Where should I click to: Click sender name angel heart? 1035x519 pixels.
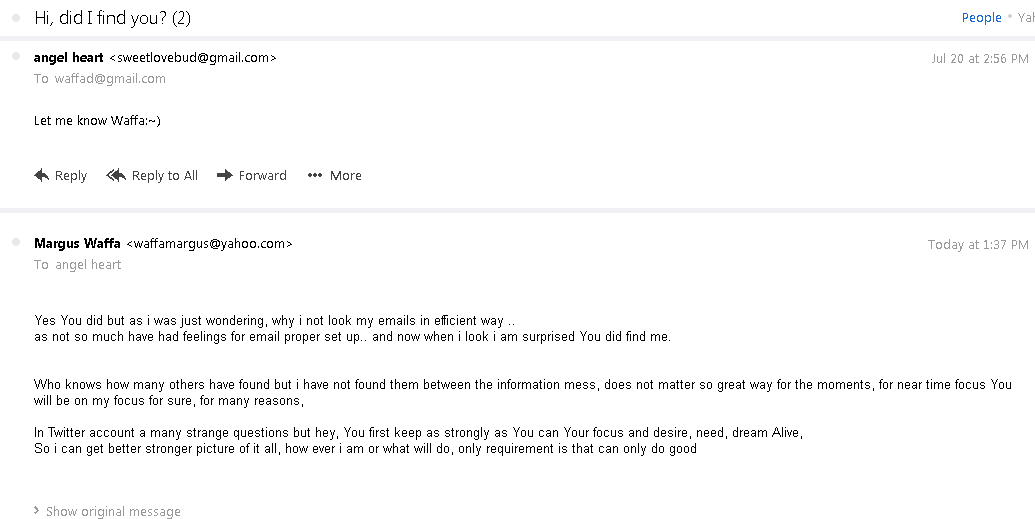click(68, 57)
